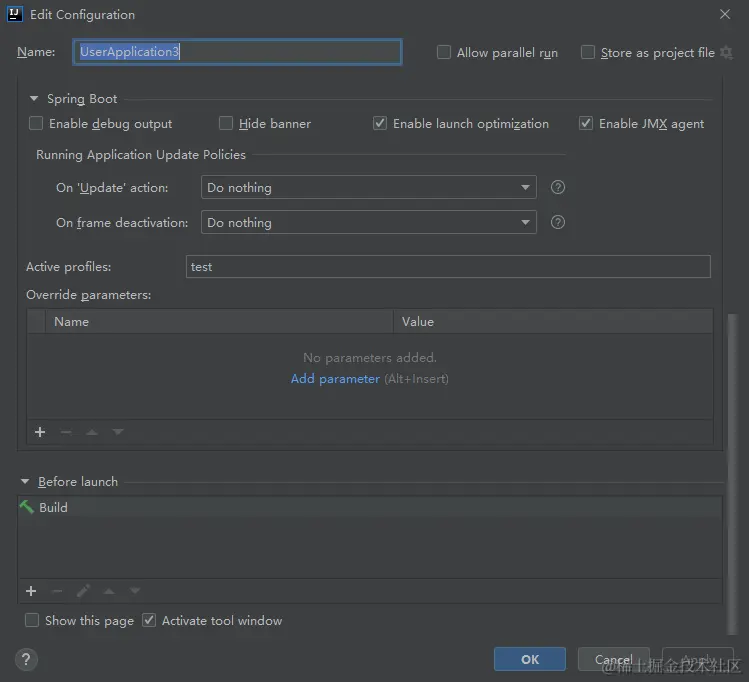Edit the selected Before launch task

[83, 591]
